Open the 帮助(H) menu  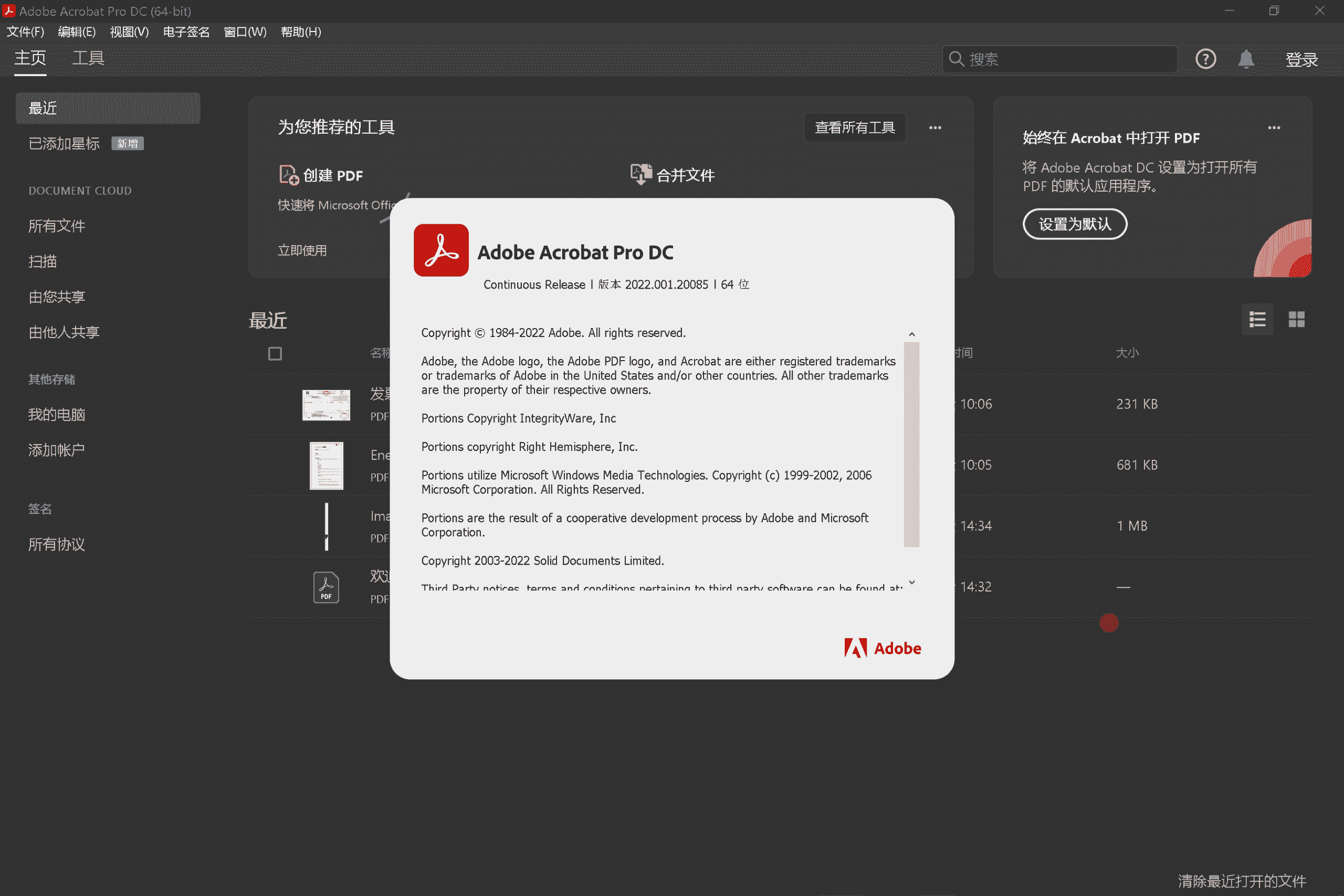(x=301, y=32)
